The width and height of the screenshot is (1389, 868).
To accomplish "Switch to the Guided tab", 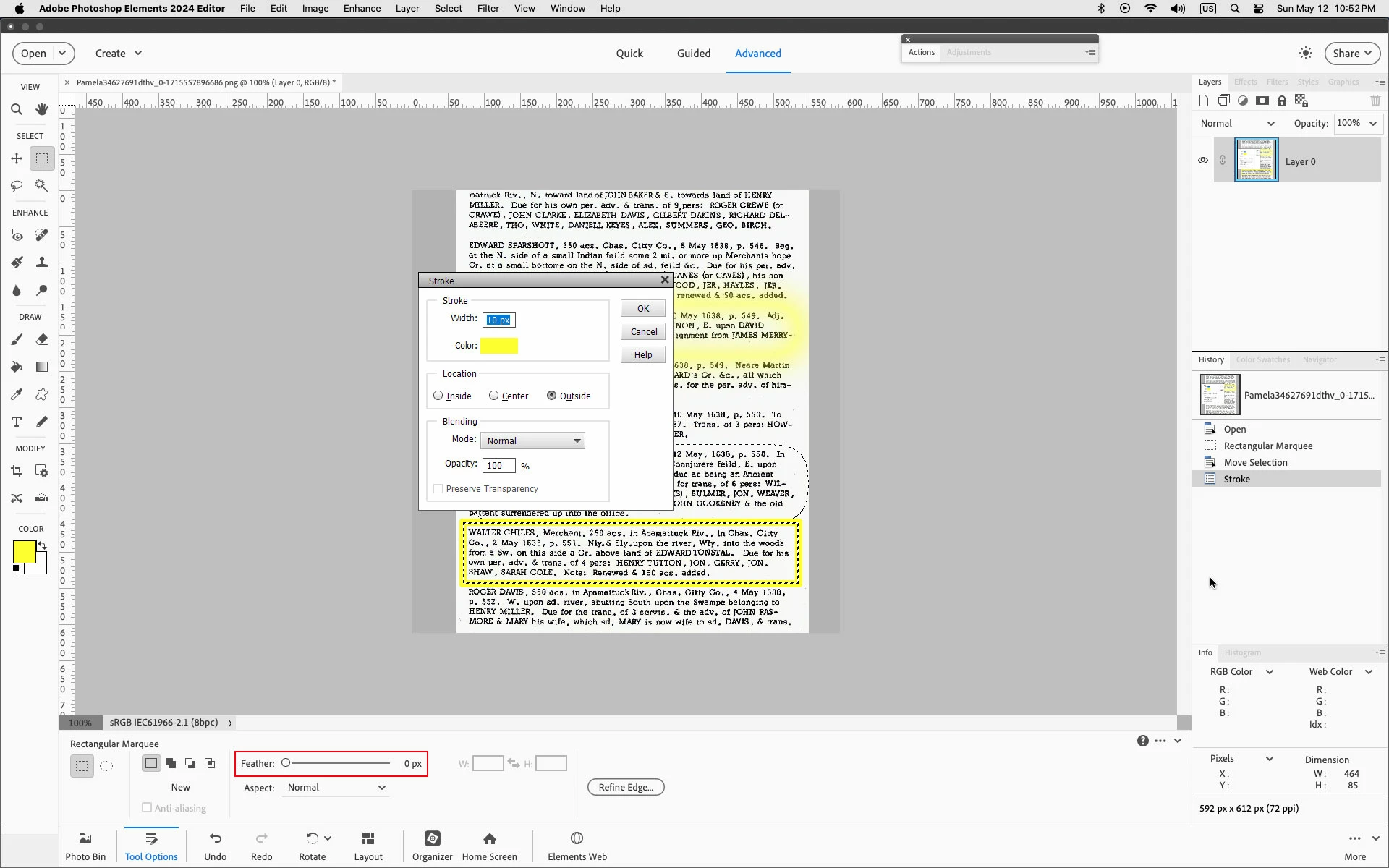I will coord(693,54).
